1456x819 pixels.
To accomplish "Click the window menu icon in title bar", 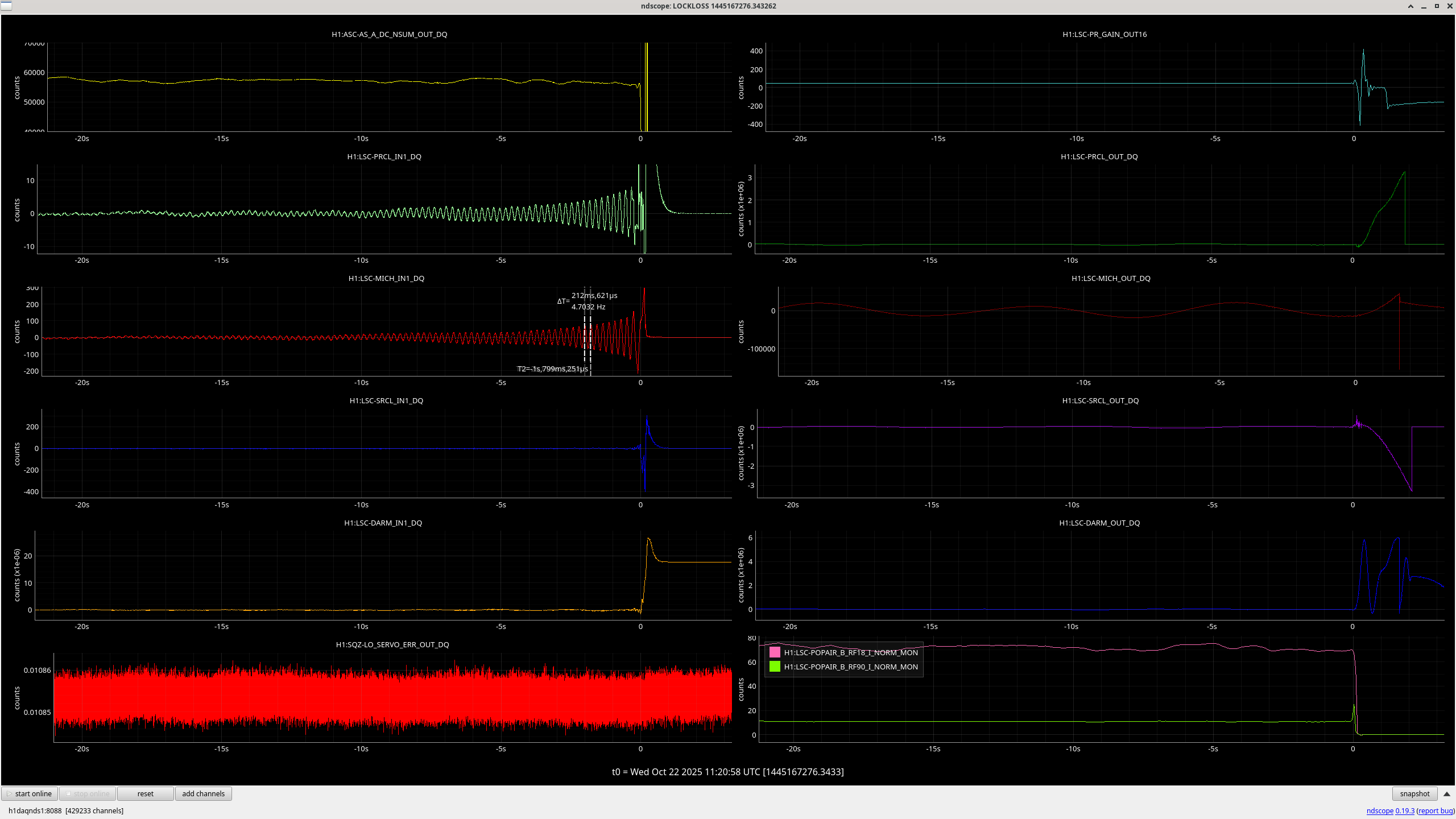I will coord(6,6).
